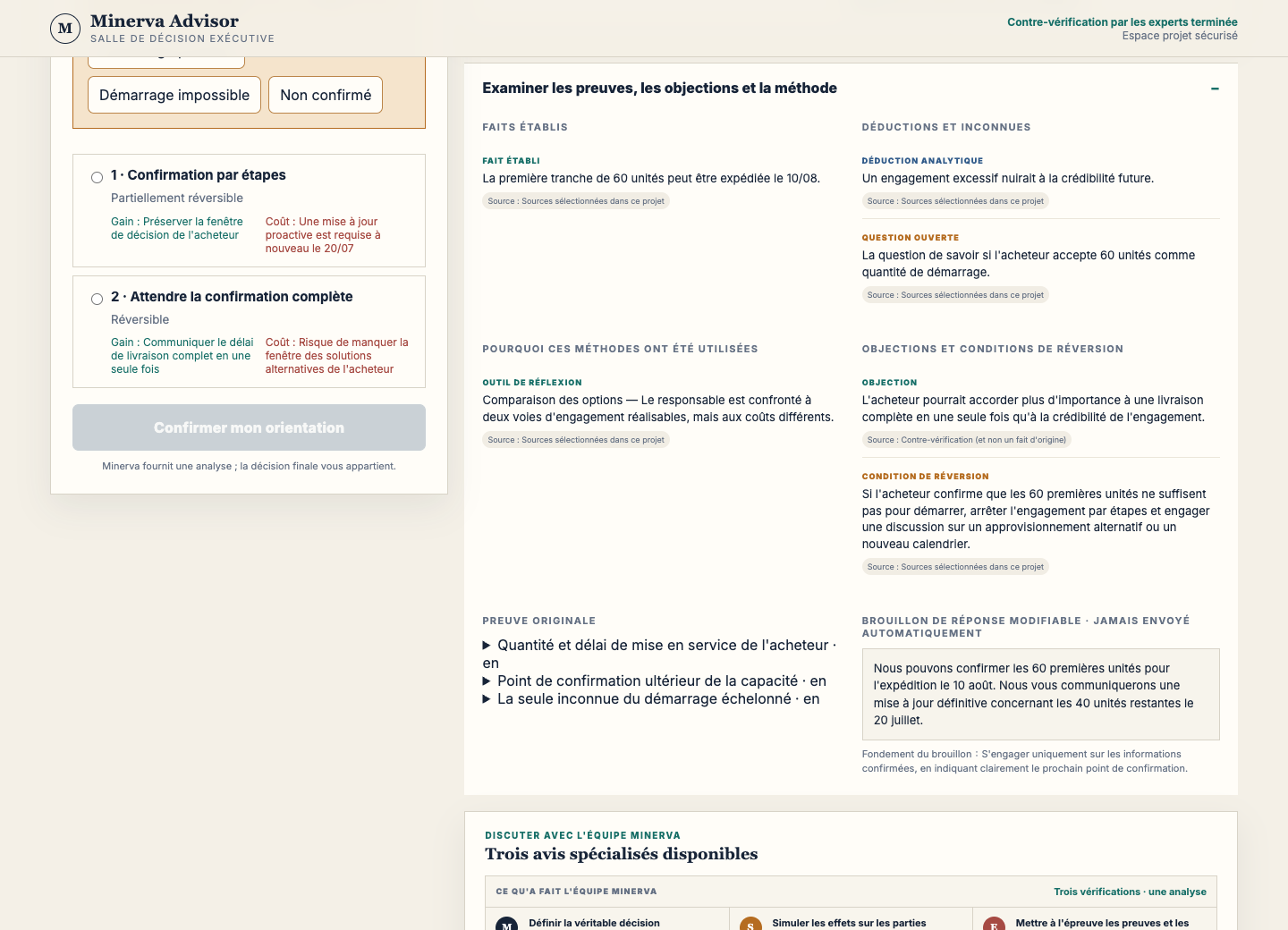Click the "Partiellement réversible" label under option 1

pos(177,198)
